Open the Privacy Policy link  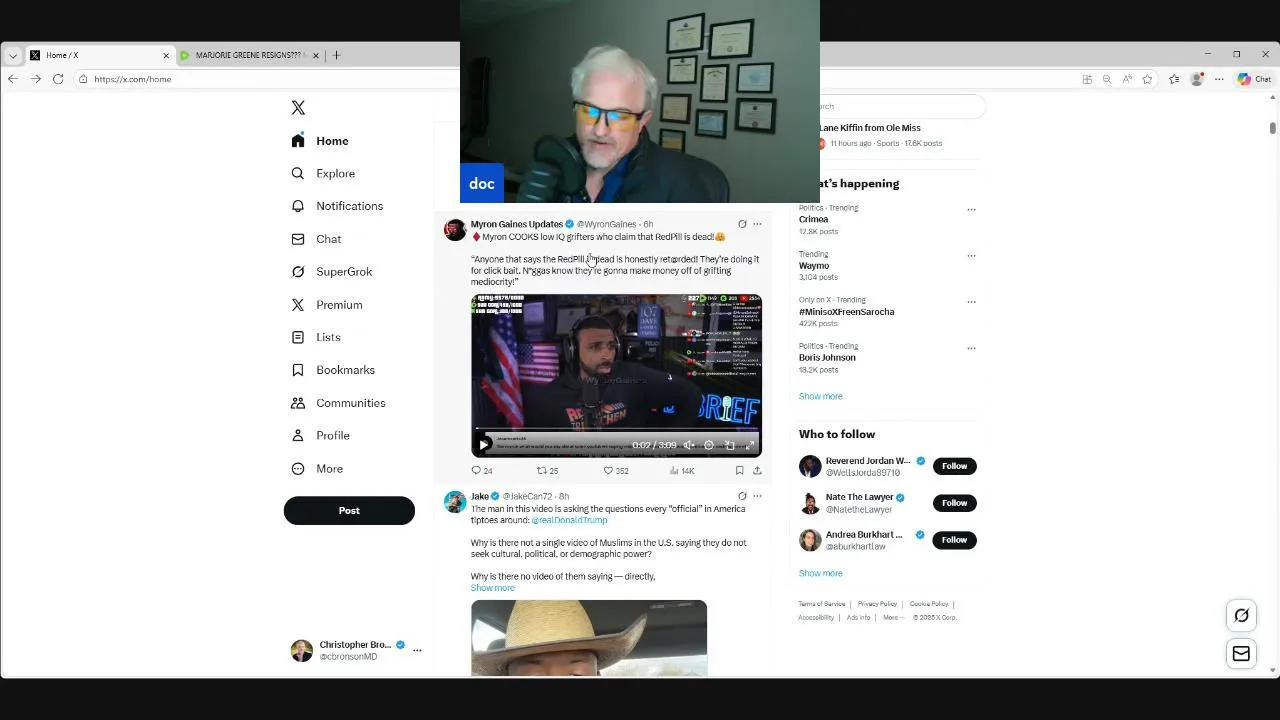click(x=877, y=604)
